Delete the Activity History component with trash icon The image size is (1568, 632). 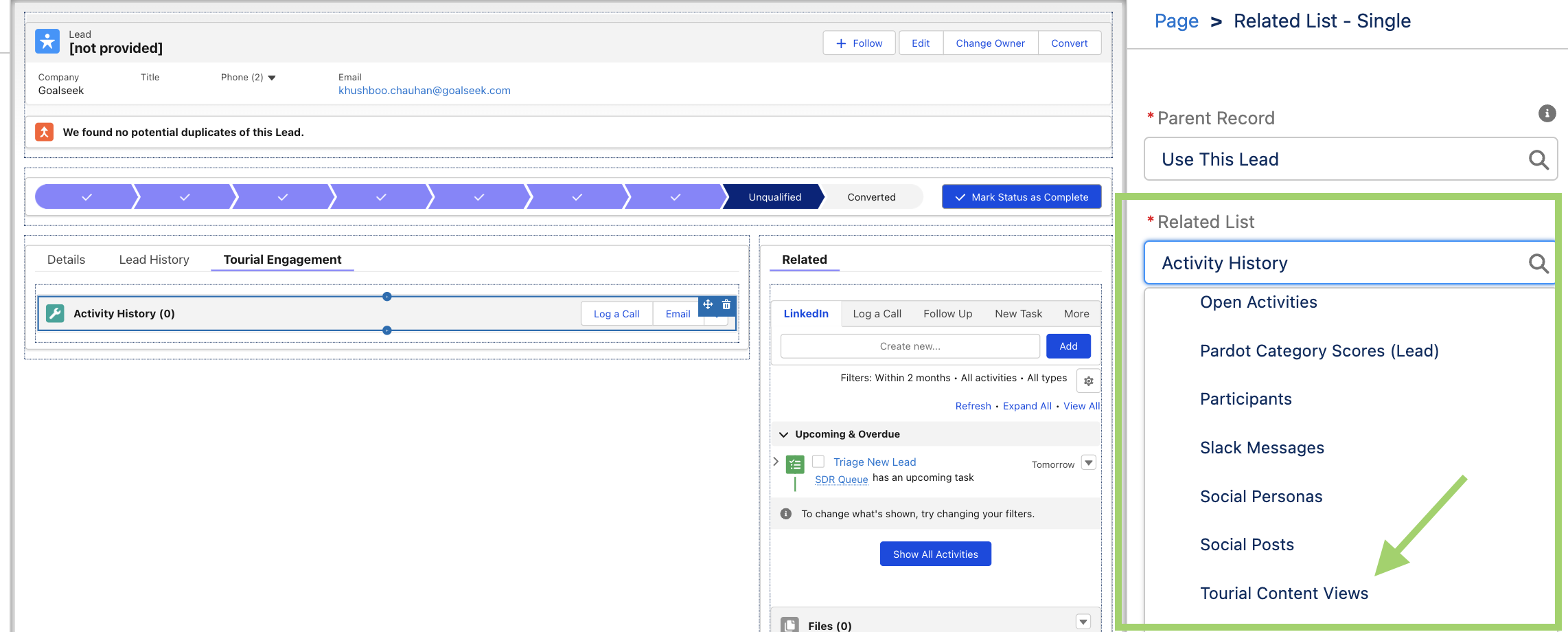pos(726,304)
